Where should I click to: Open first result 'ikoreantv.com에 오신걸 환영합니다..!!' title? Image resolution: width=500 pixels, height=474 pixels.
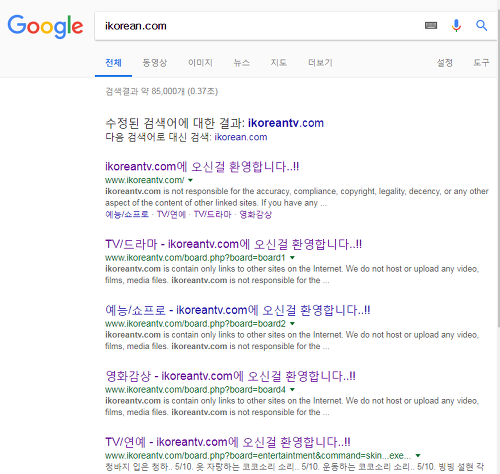(202, 166)
